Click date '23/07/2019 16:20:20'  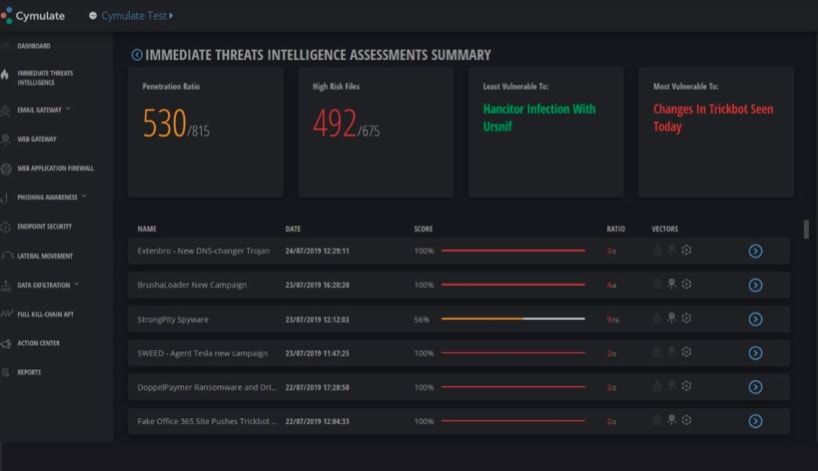pyautogui.click(x=317, y=285)
